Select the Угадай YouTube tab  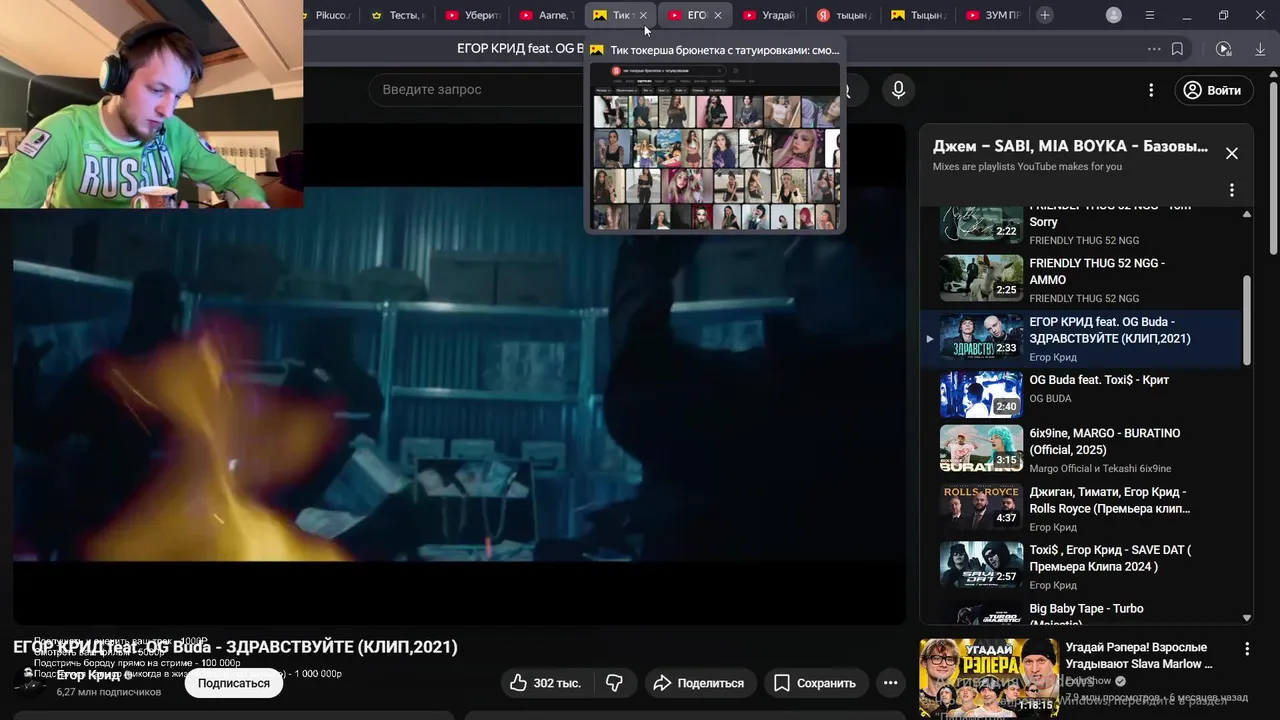pos(769,15)
